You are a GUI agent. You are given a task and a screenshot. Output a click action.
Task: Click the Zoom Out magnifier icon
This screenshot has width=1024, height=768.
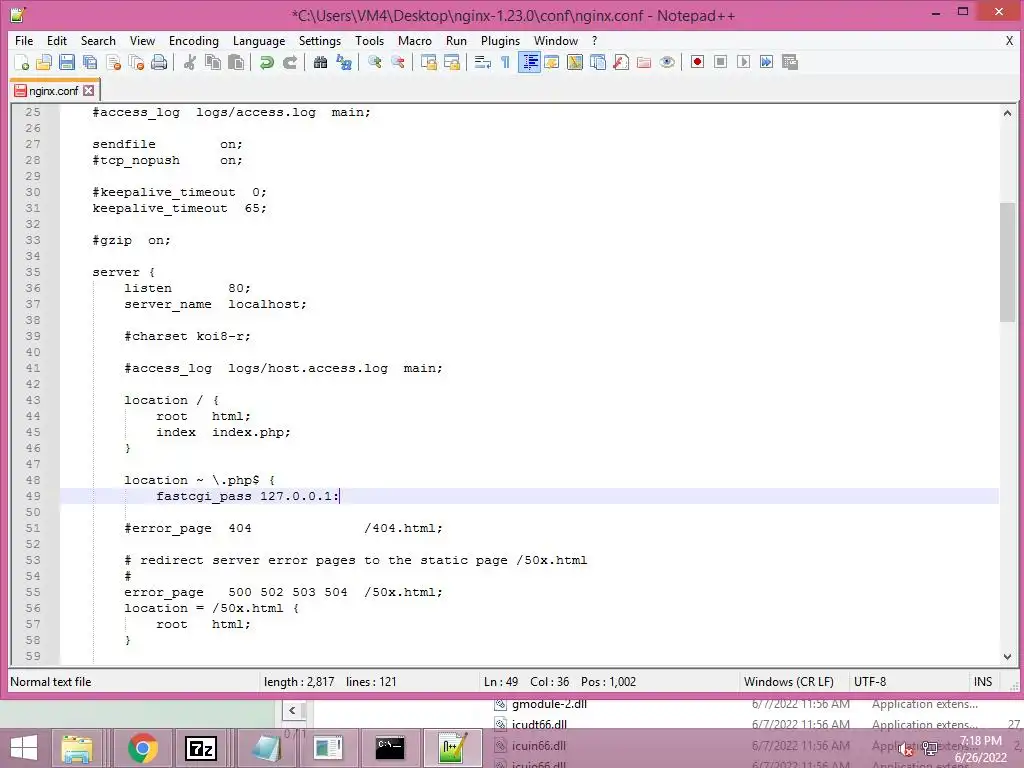397,62
